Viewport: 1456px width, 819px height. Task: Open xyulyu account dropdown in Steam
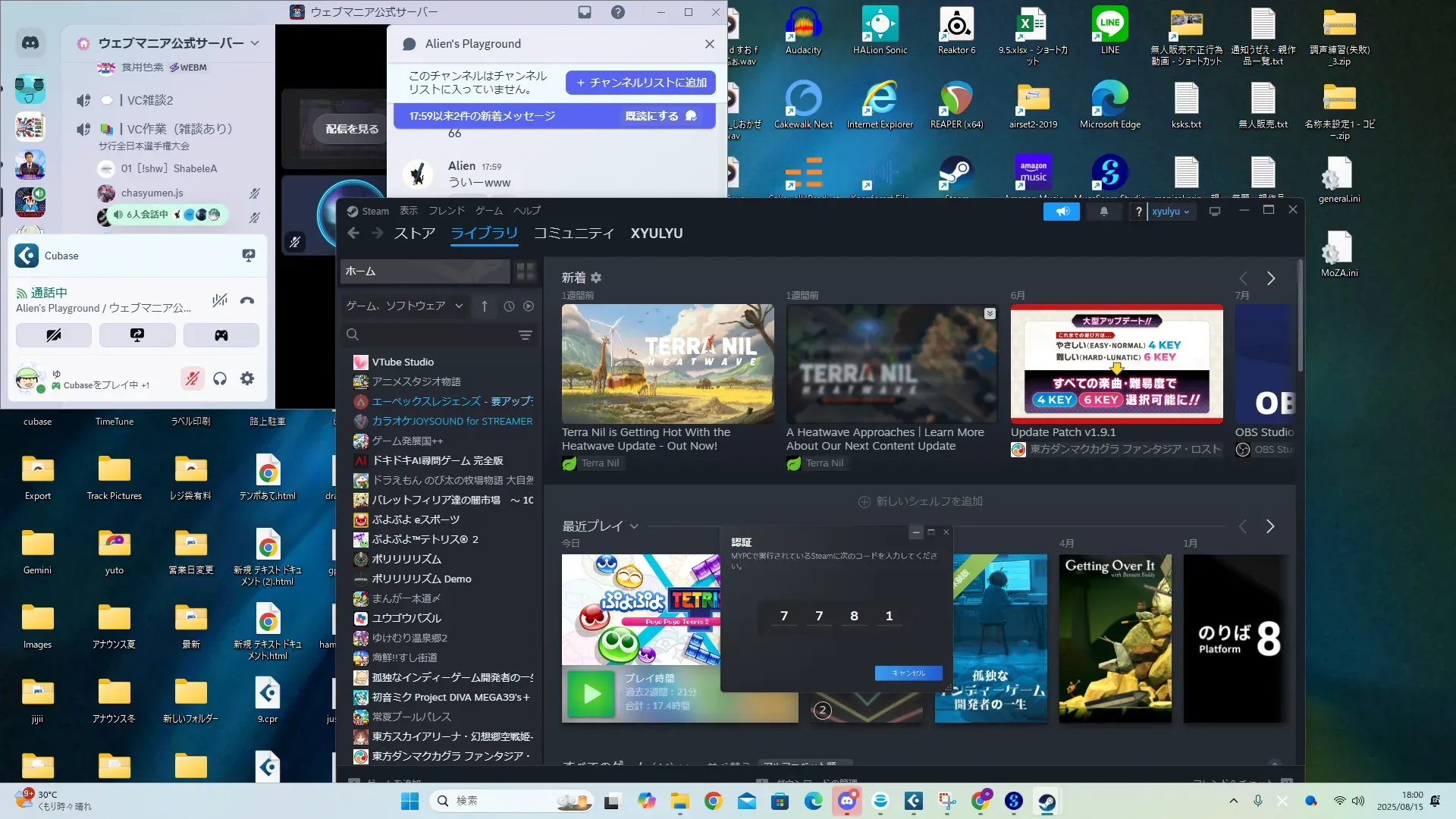click(x=1170, y=212)
